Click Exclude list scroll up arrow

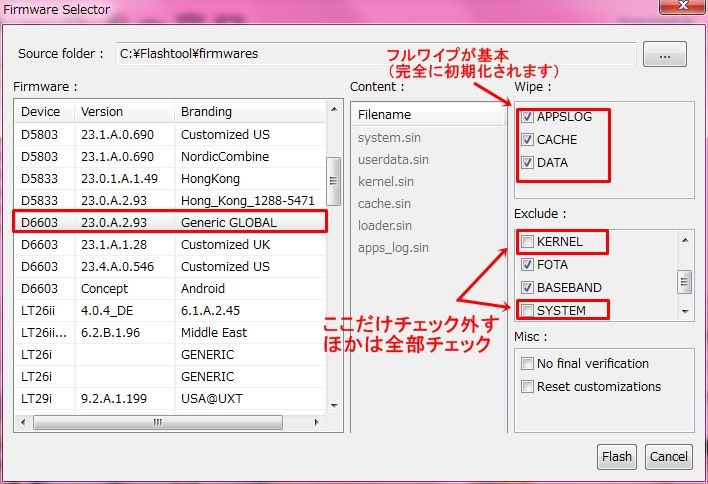coord(685,241)
